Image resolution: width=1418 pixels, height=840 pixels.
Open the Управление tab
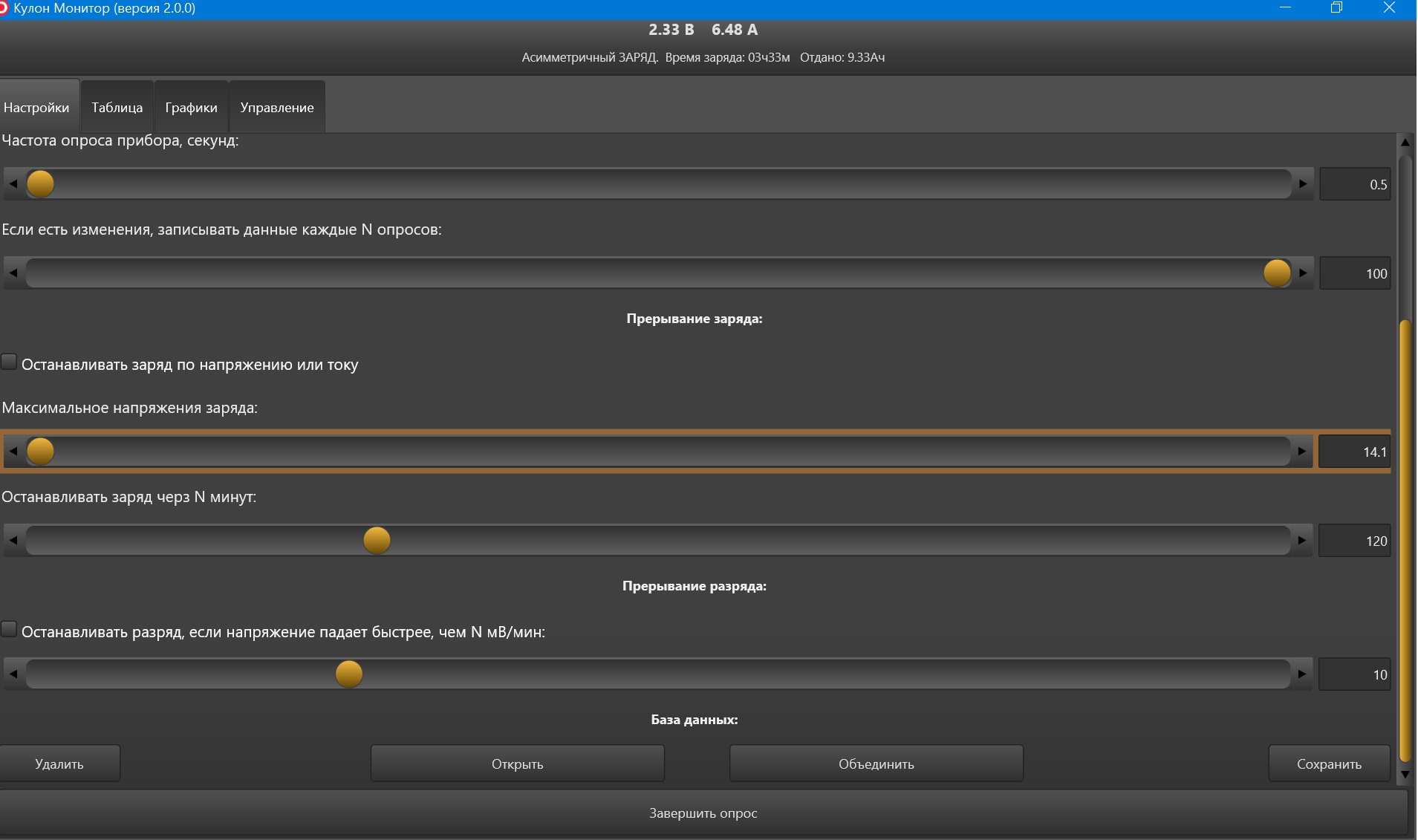[x=277, y=108]
